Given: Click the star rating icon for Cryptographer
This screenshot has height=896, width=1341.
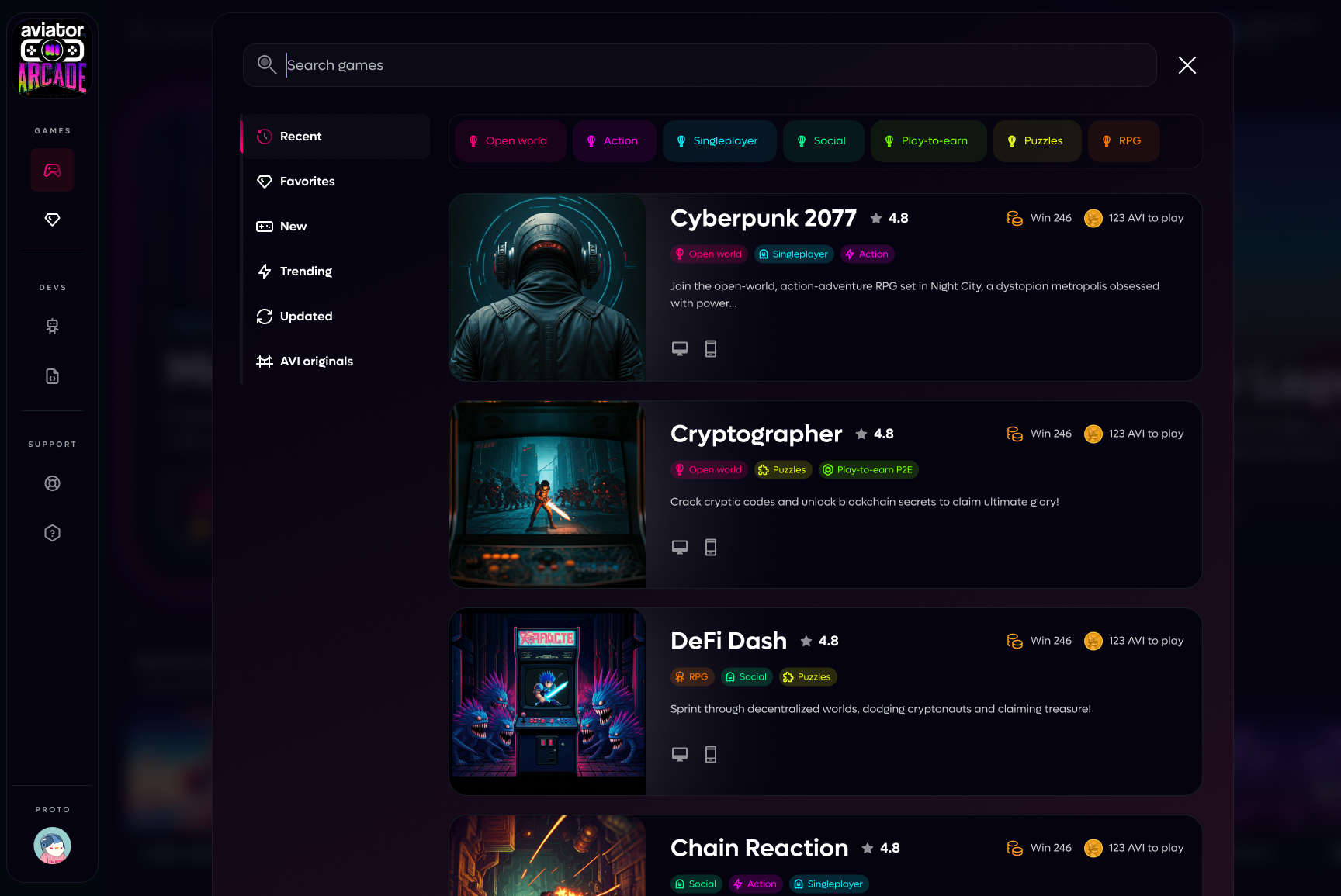Looking at the screenshot, I should pyautogui.click(x=861, y=434).
